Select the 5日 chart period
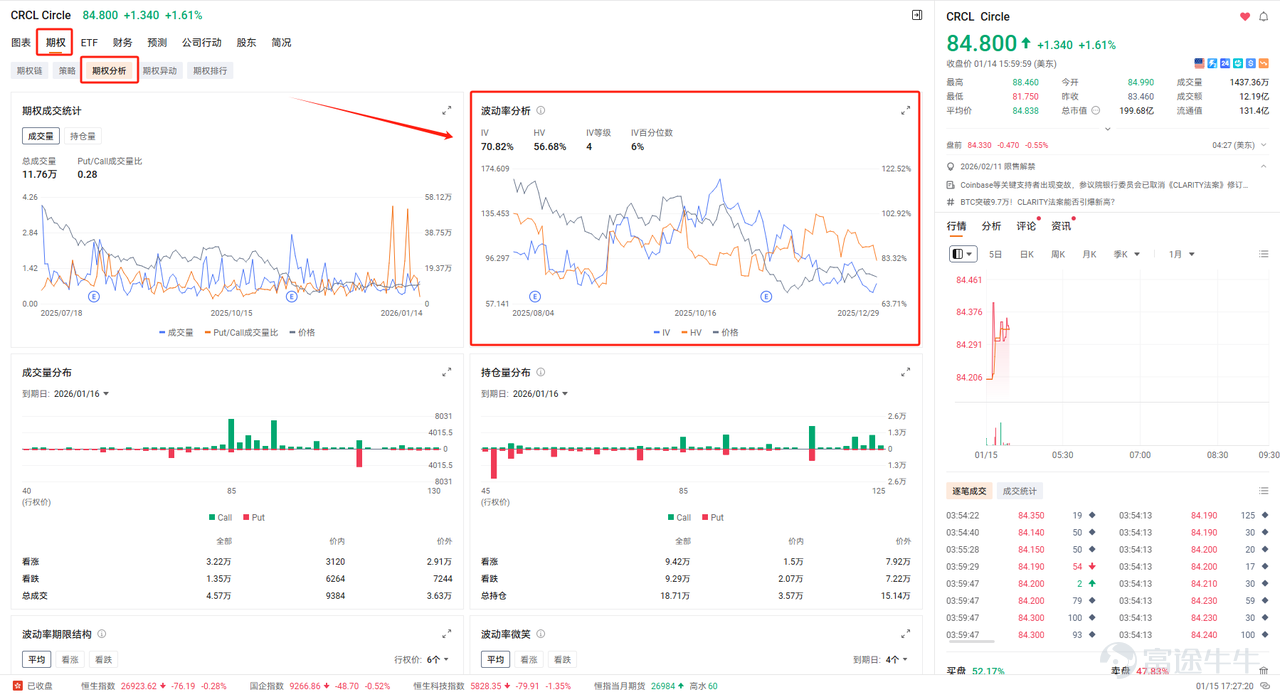This screenshot has width=1280, height=697. point(996,254)
